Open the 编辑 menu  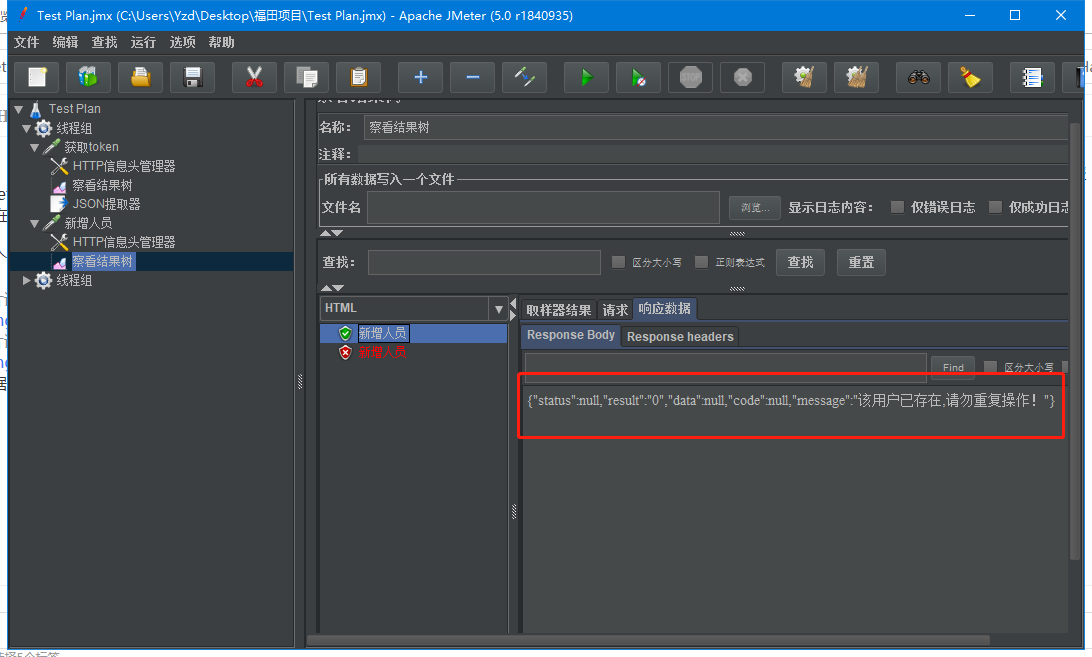coord(65,42)
